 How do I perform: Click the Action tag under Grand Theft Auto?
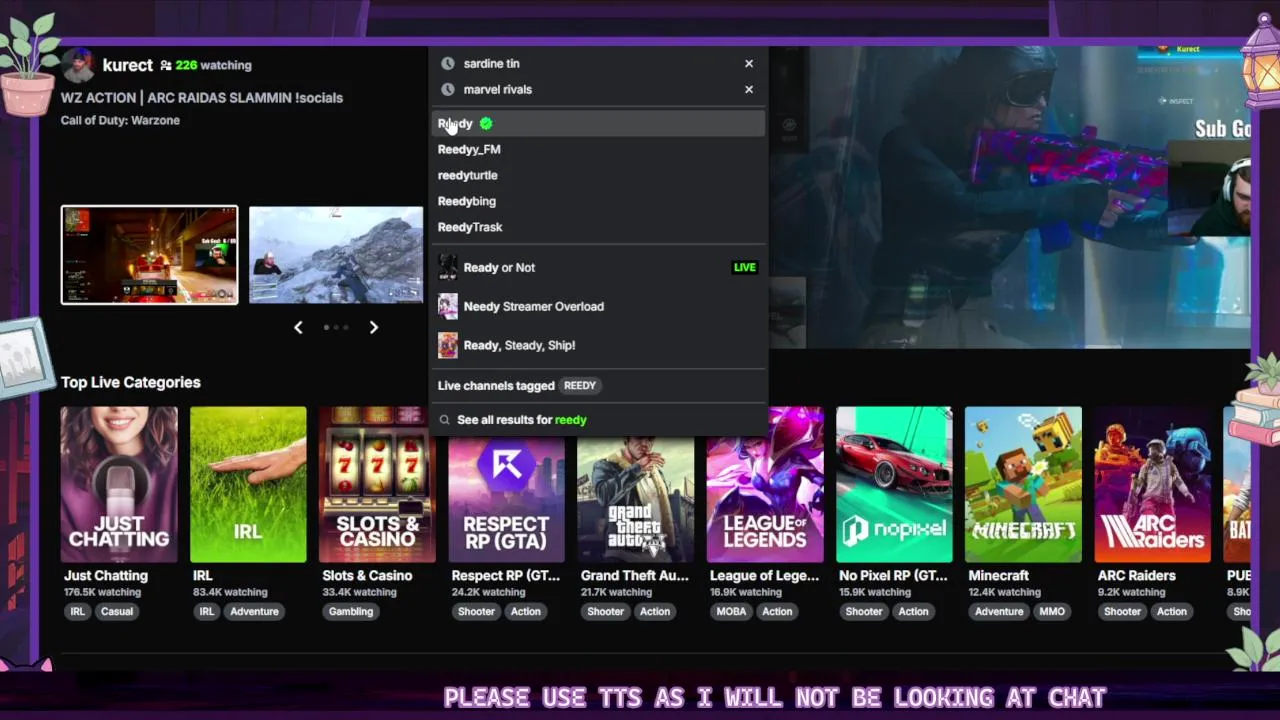pos(655,611)
